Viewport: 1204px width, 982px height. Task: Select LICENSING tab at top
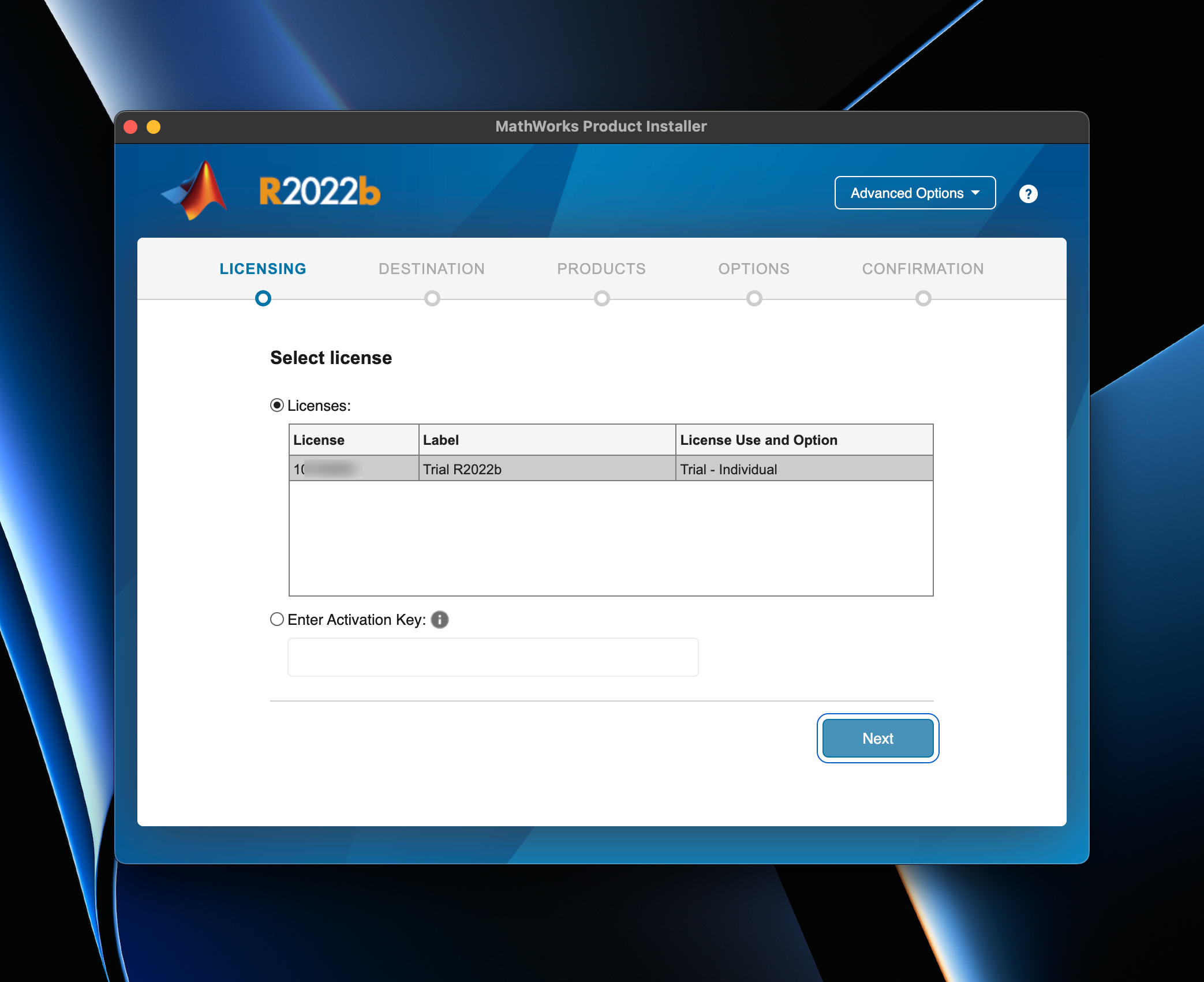point(263,268)
